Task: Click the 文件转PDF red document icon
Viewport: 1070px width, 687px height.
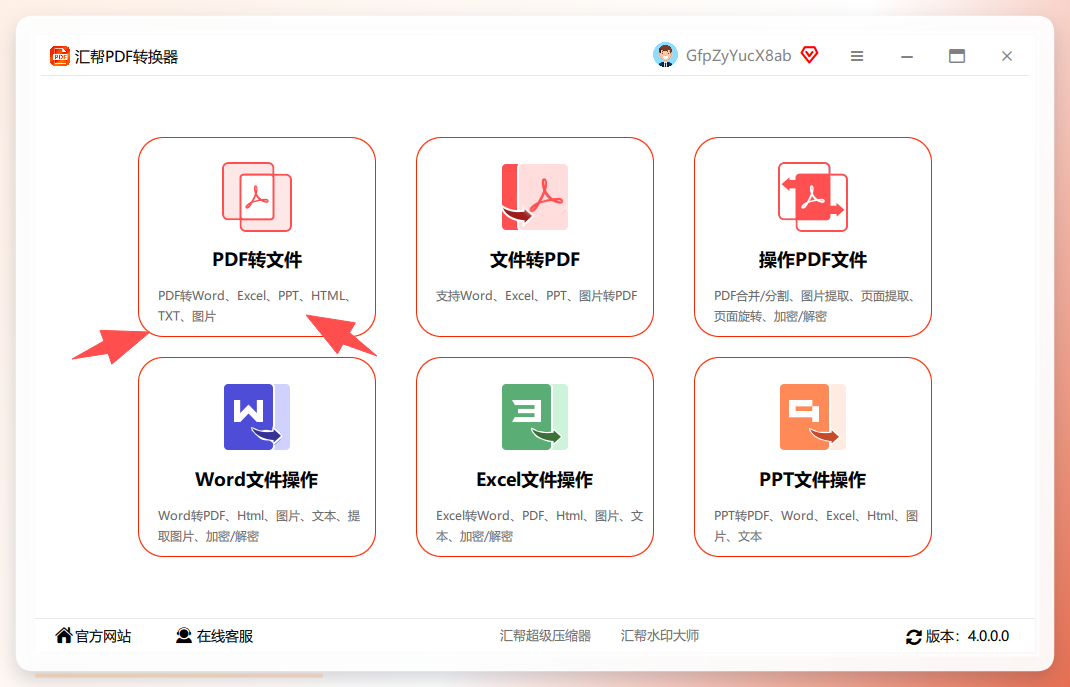Action: pos(534,196)
